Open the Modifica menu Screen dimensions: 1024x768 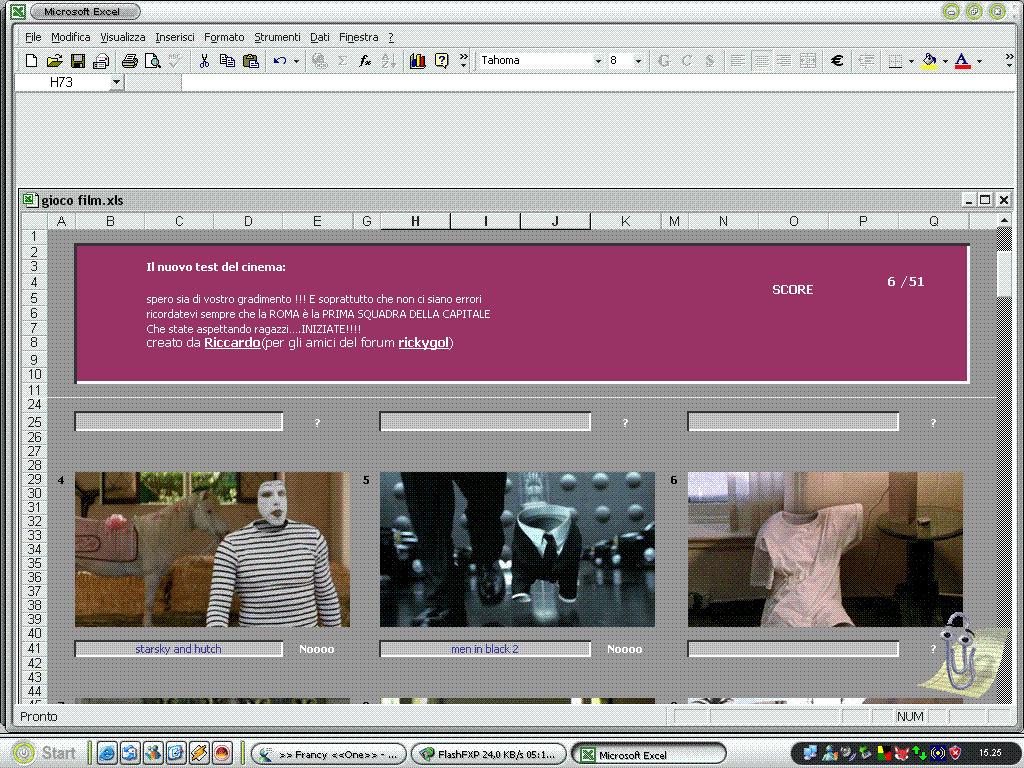[x=71, y=37]
